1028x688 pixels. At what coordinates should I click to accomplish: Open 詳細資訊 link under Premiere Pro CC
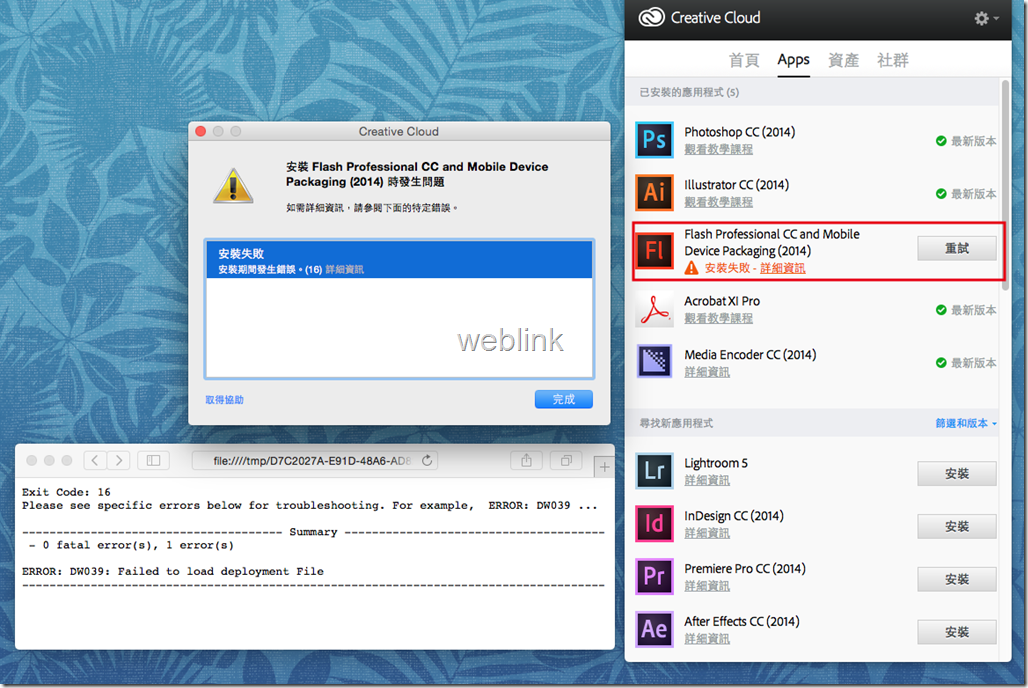[707, 586]
